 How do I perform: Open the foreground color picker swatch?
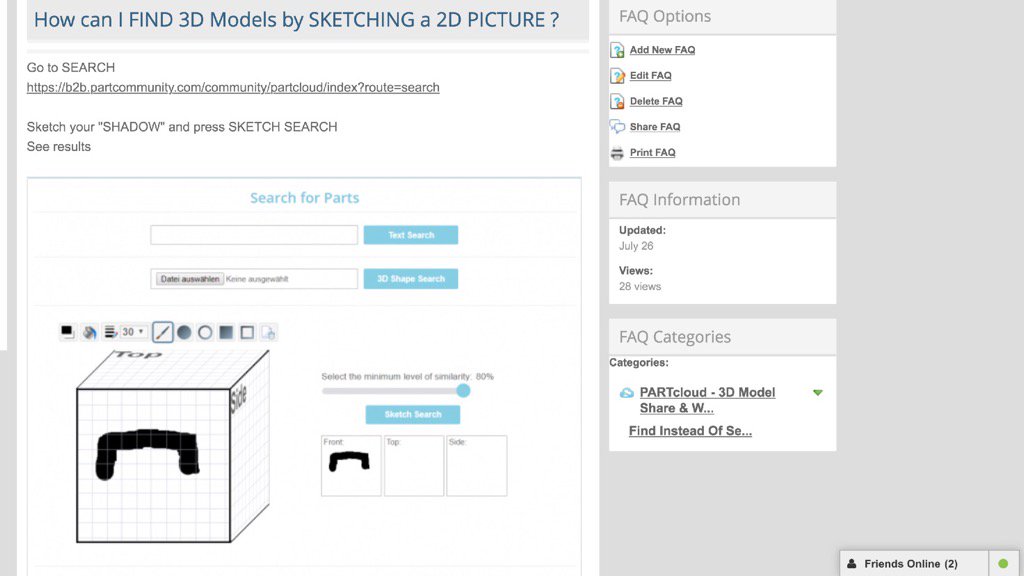(67, 332)
